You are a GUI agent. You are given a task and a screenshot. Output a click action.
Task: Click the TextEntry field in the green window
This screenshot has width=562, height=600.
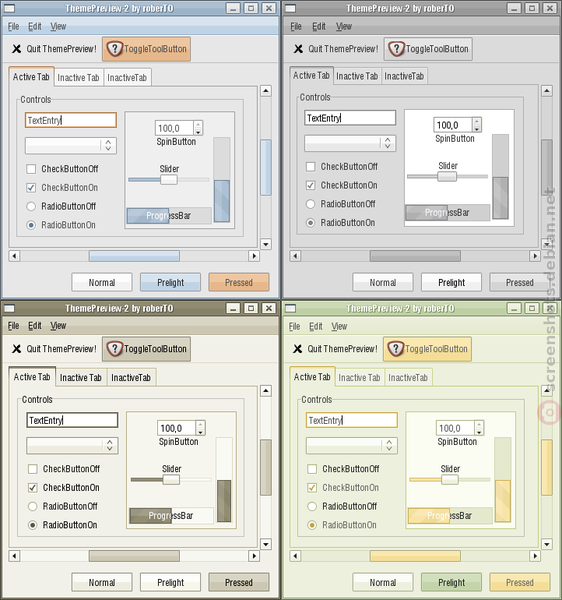(x=352, y=420)
